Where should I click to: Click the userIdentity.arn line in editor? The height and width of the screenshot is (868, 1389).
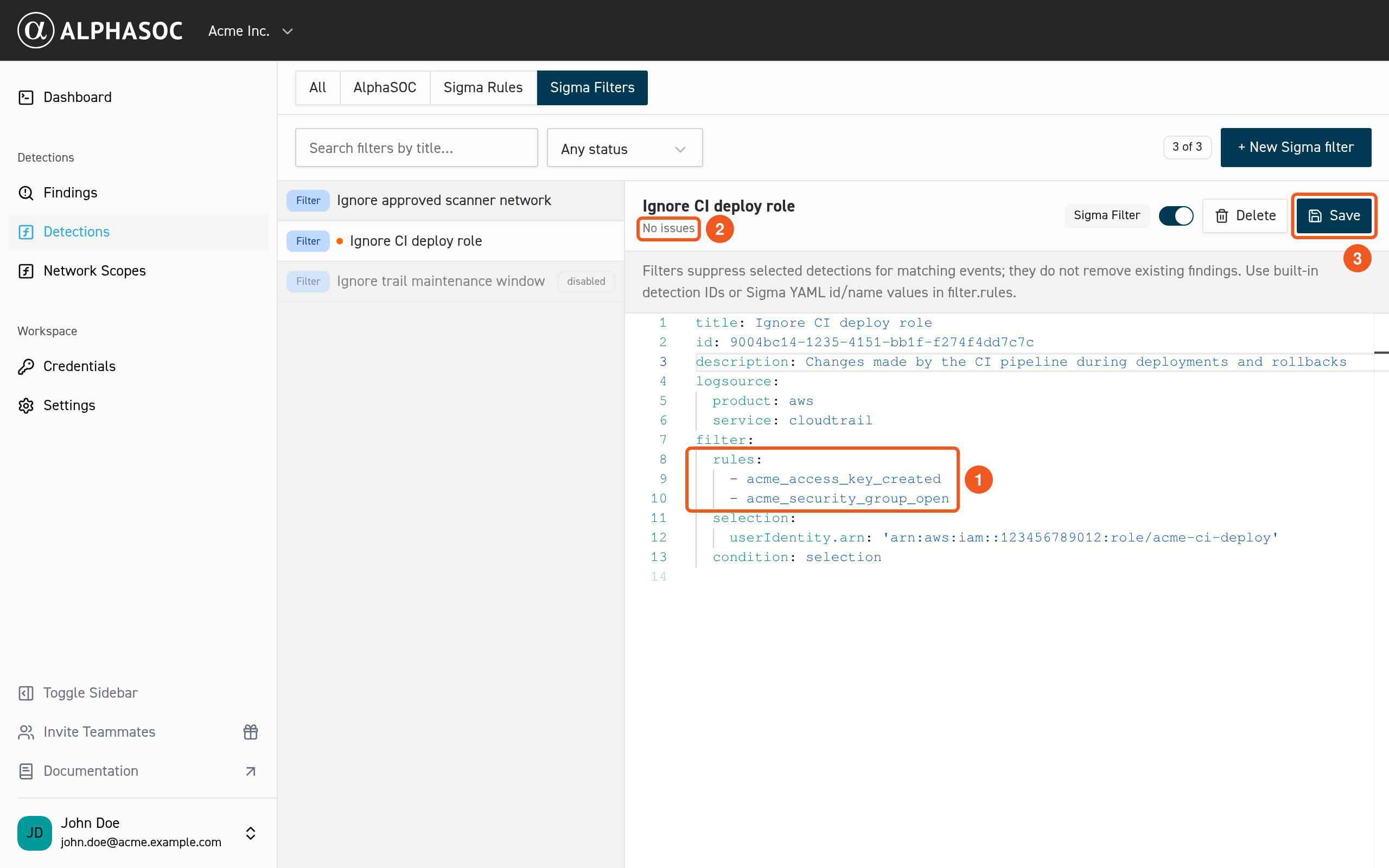pyautogui.click(x=1004, y=537)
